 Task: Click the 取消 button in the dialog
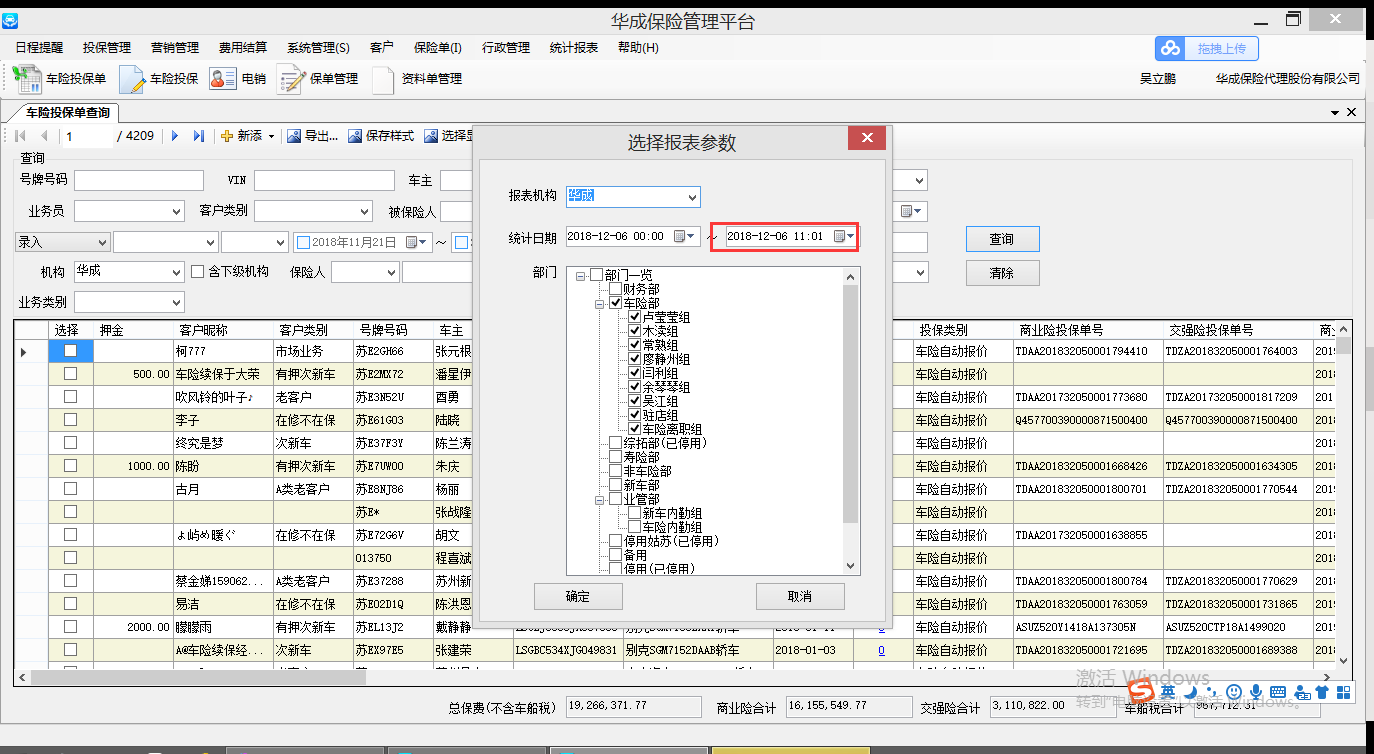tap(800, 596)
